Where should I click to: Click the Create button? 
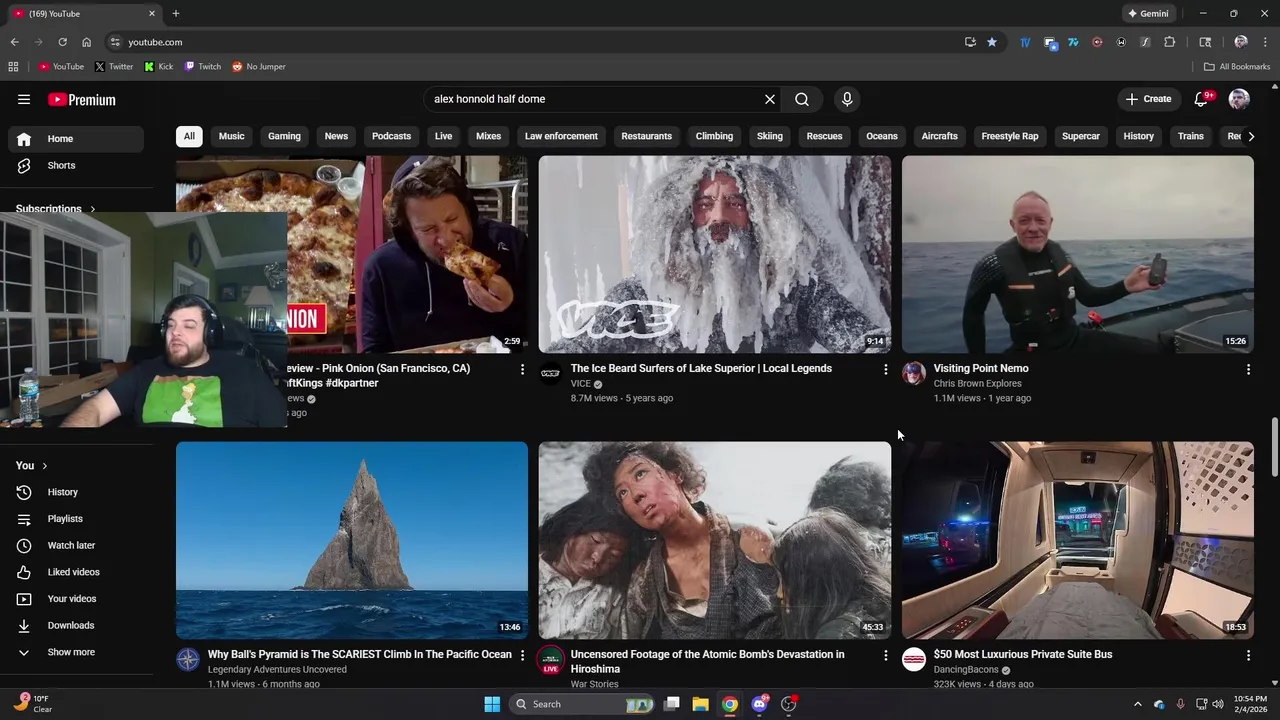(x=1148, y=99)
